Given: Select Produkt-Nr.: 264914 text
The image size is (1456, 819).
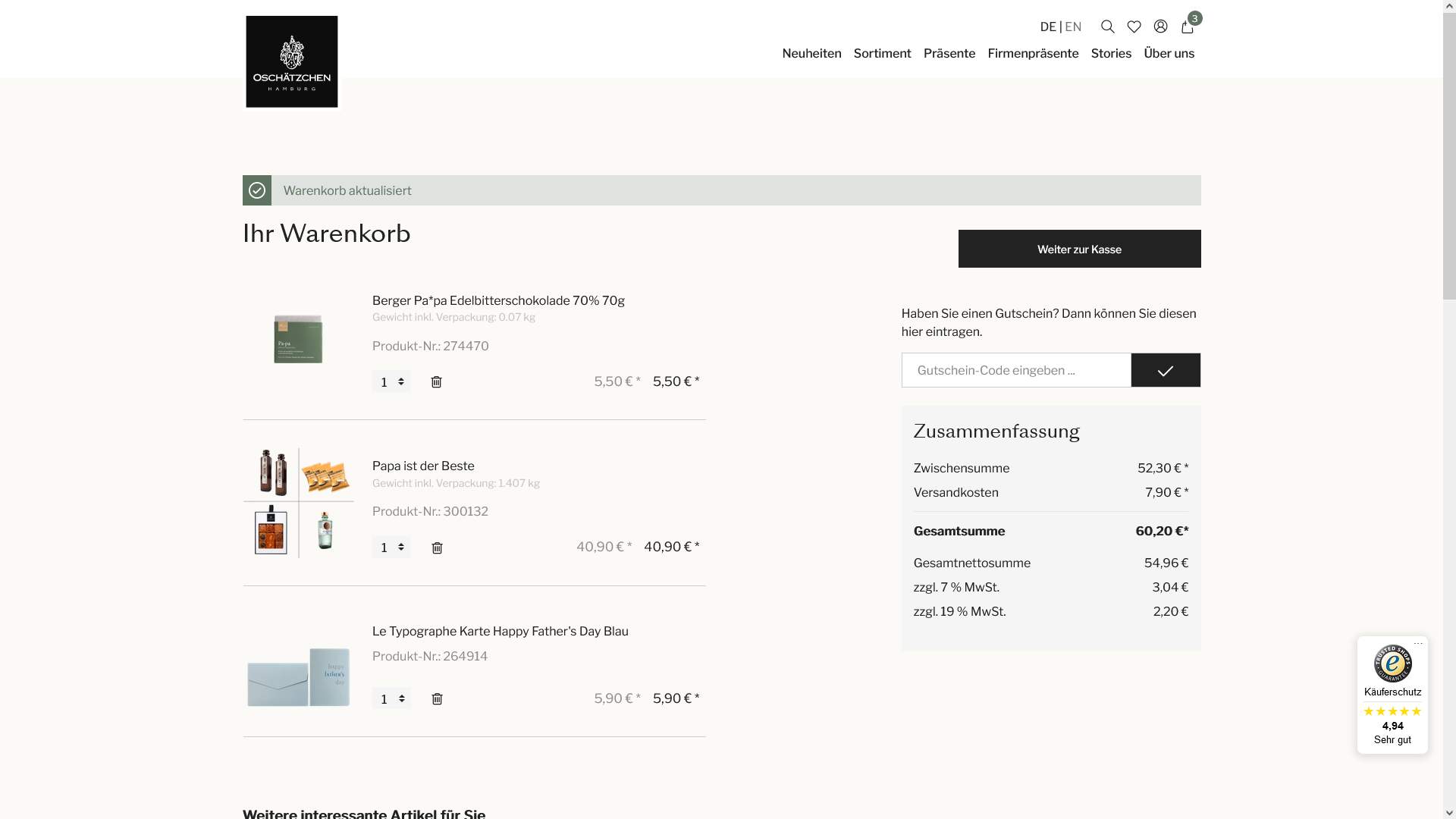Looking at the screenshot, I should [430, 656].
